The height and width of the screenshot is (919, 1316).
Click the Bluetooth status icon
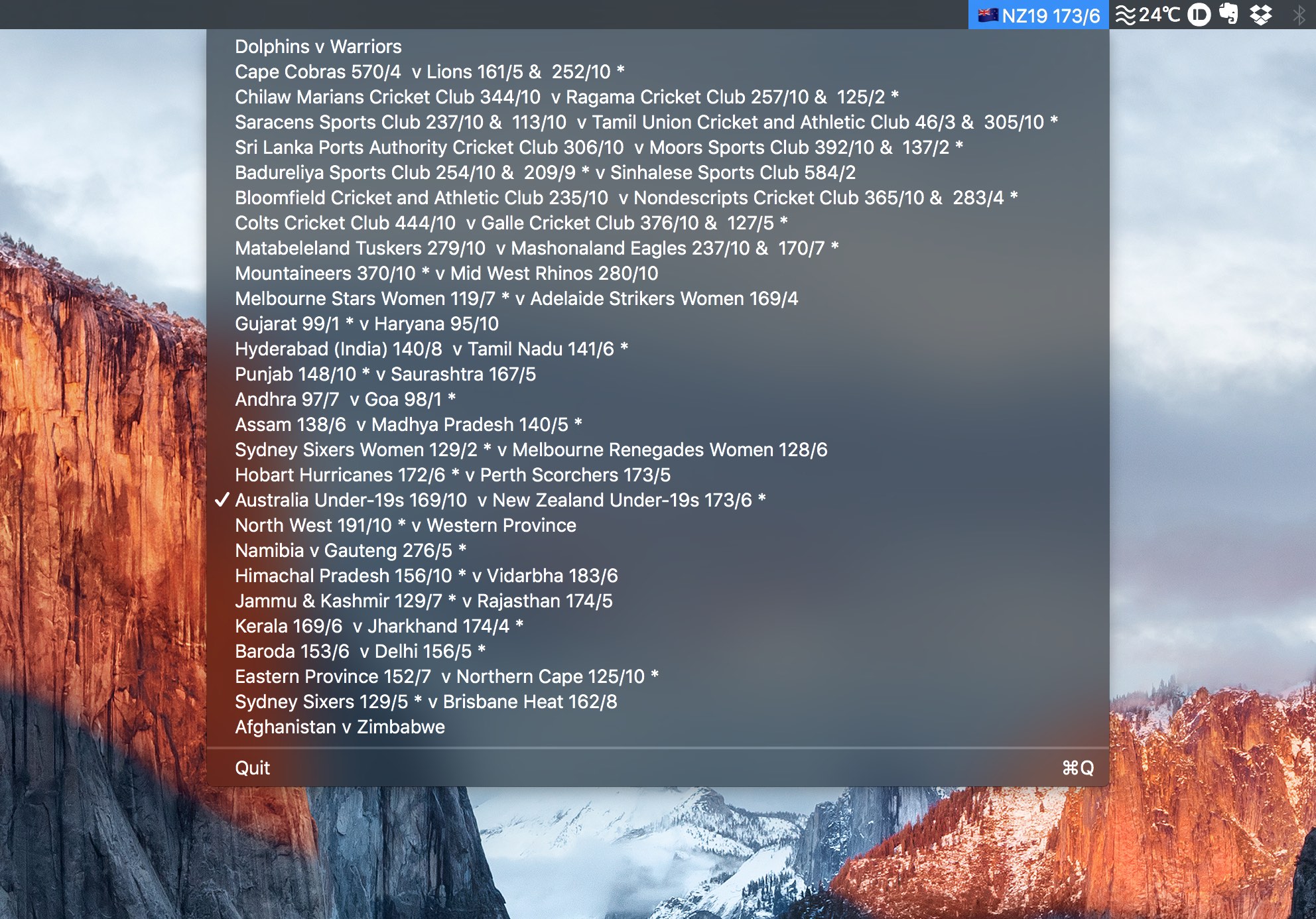(1299, 15)
